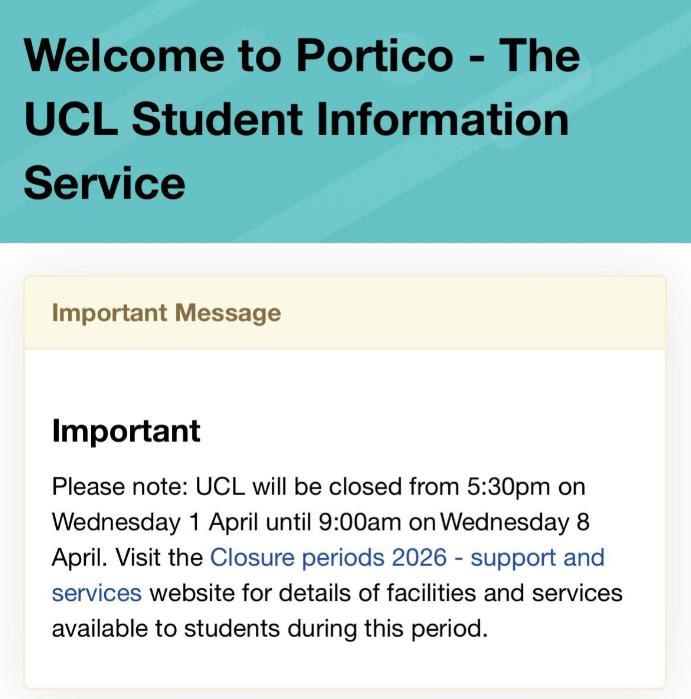Screen dimensions: 691x699
Task: Click the word "Service" ending the title
Action: [x=105, y=183]
